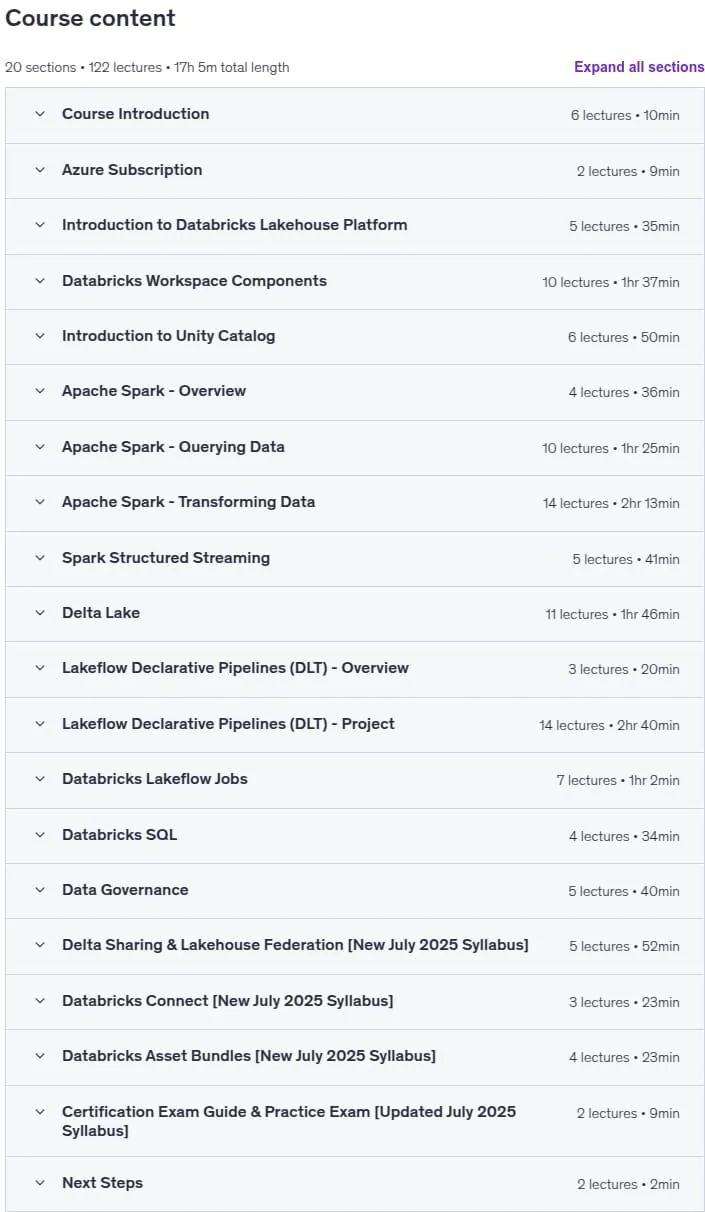Viewport: 705px width, 1212px height.
Task: Open Introduction to Databricks Lakehouse Platform section
Action: pyautogui.click(x=355, y=226)
